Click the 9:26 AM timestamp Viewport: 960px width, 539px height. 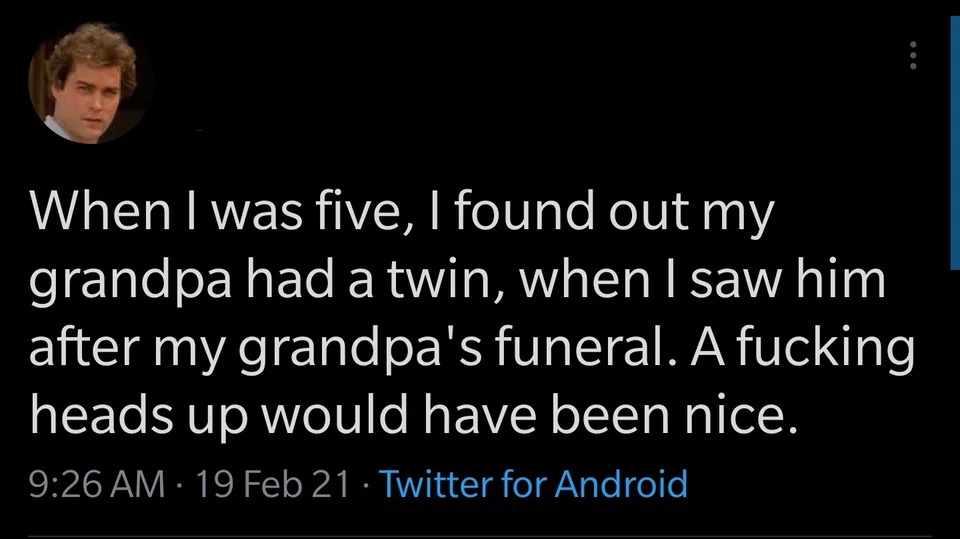pos(97,484)
